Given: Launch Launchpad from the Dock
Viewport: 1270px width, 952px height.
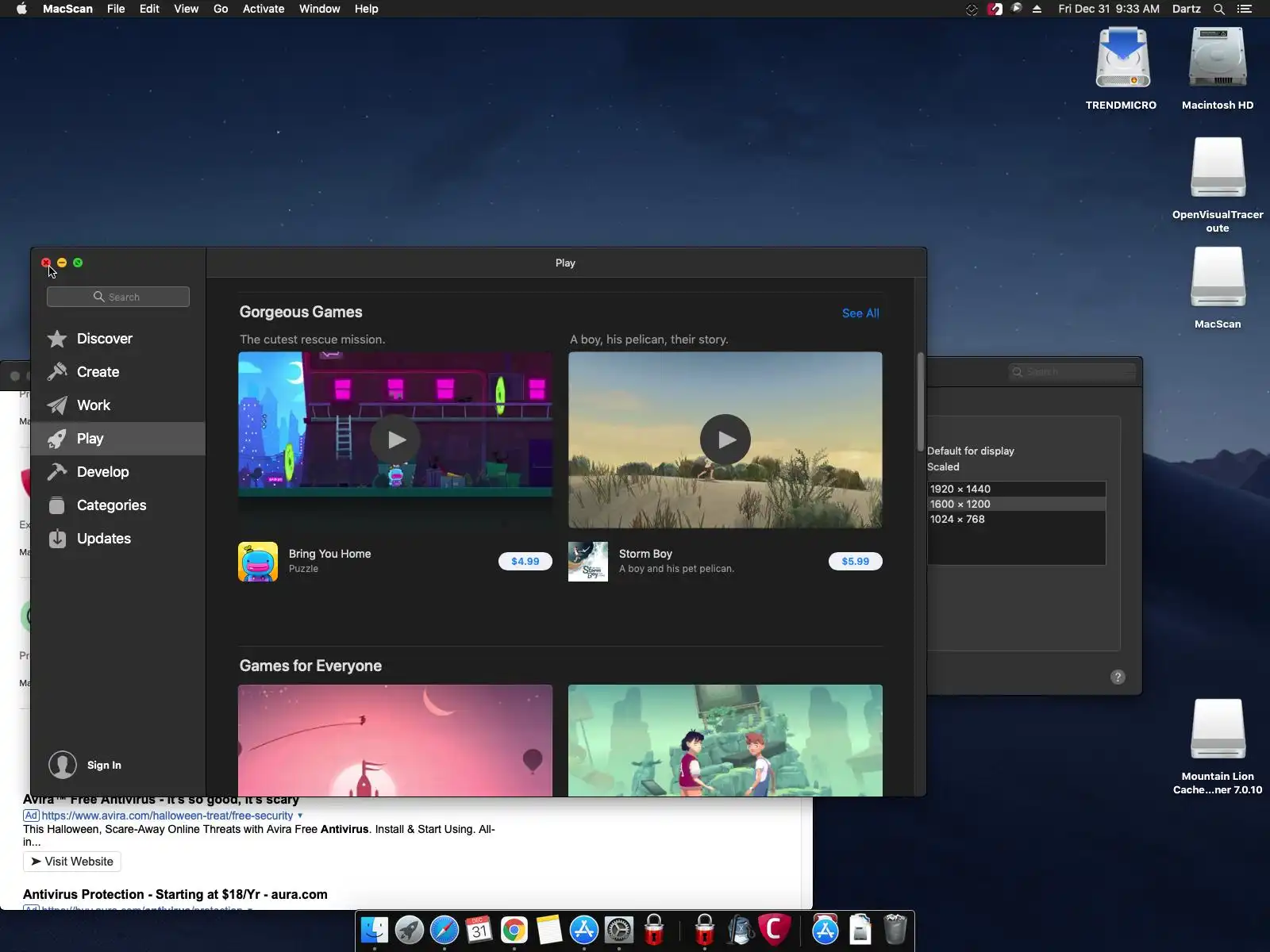Looking at the screenshot, I should point(410,930).
